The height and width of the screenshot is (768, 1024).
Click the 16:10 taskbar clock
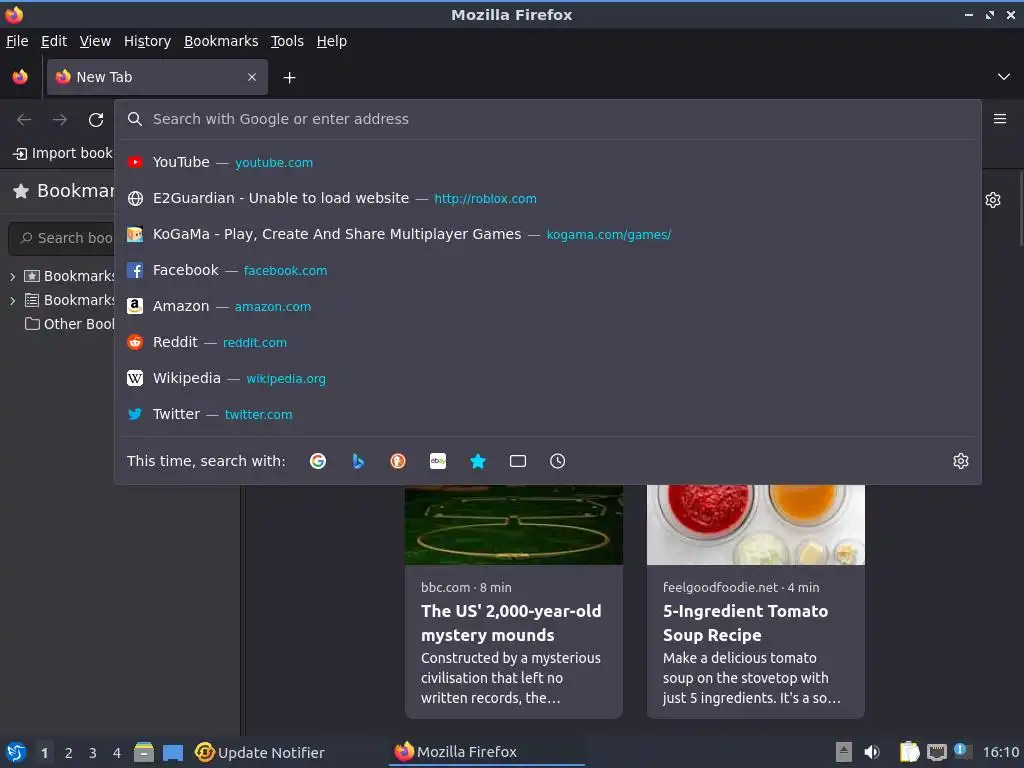(x=1000, y=752)
